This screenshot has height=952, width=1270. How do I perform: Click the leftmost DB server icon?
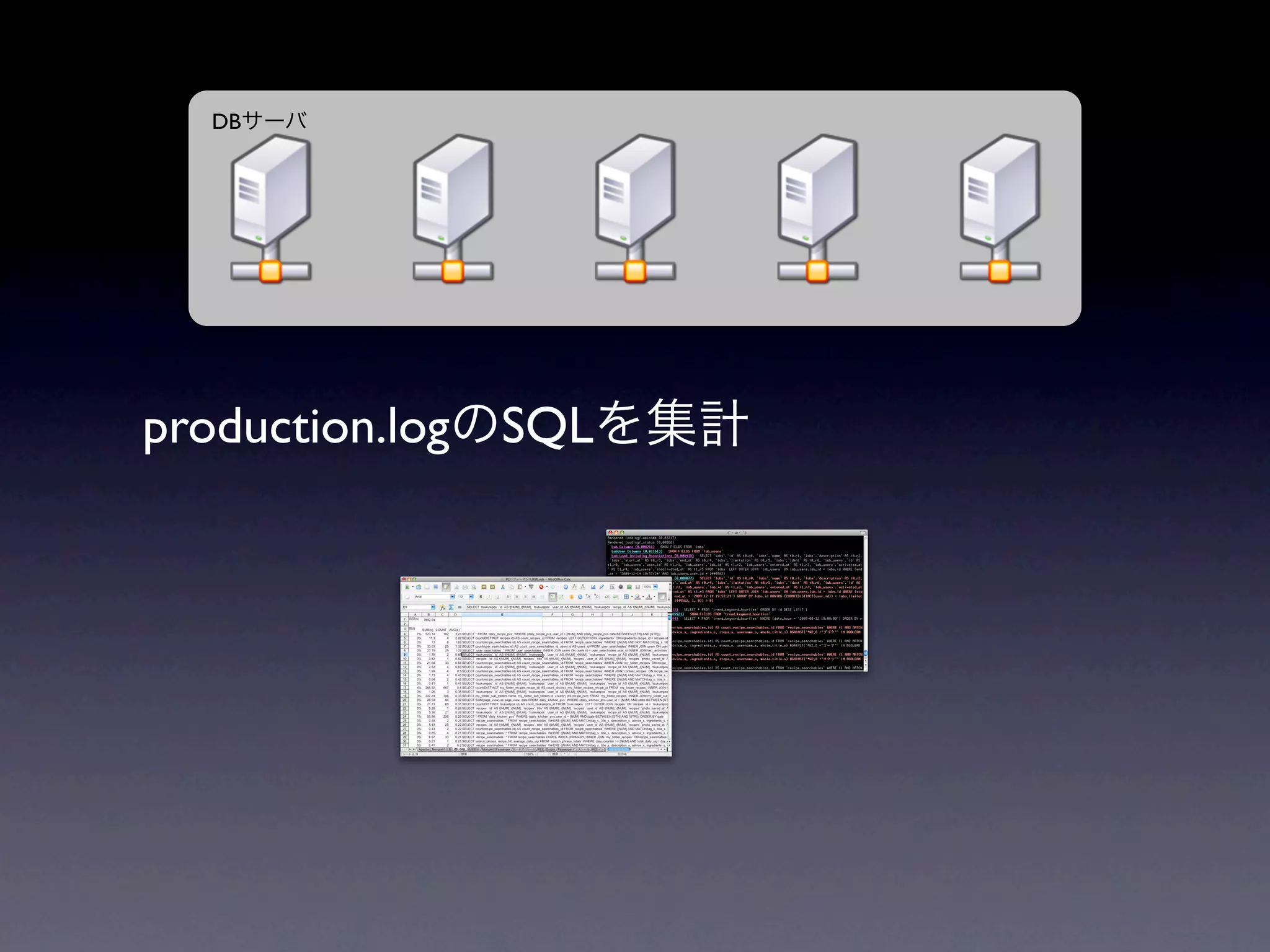(x=270, y=209)
